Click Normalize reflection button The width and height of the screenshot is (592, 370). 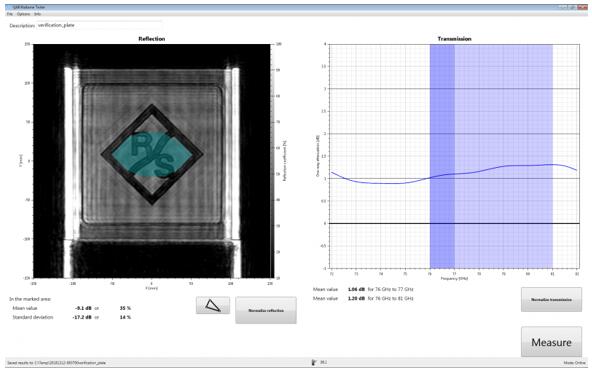[x=266, y=310]
